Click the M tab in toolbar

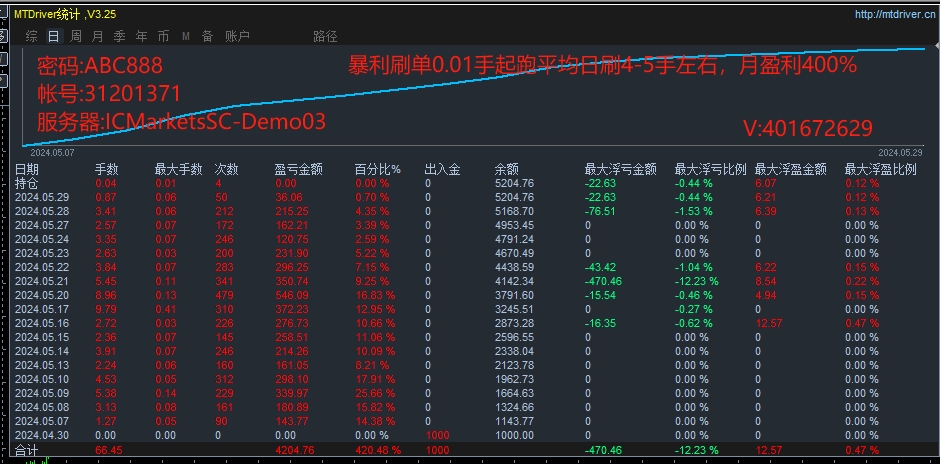coord(186,36)
